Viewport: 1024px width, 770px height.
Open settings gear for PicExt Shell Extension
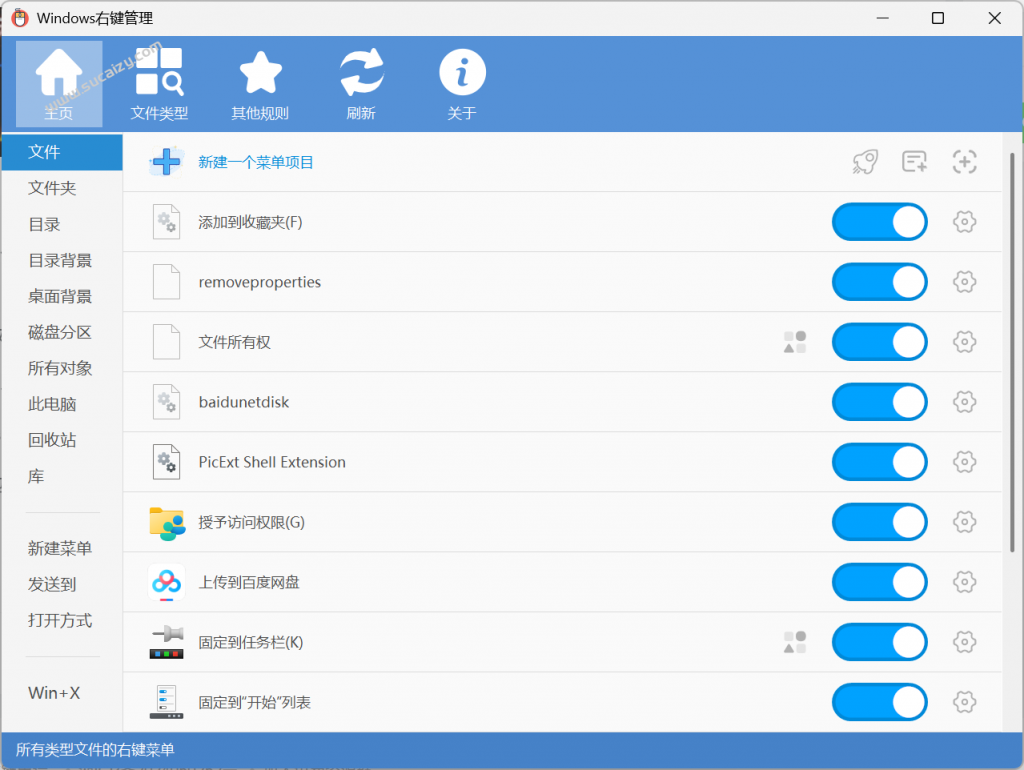[965, 462]
